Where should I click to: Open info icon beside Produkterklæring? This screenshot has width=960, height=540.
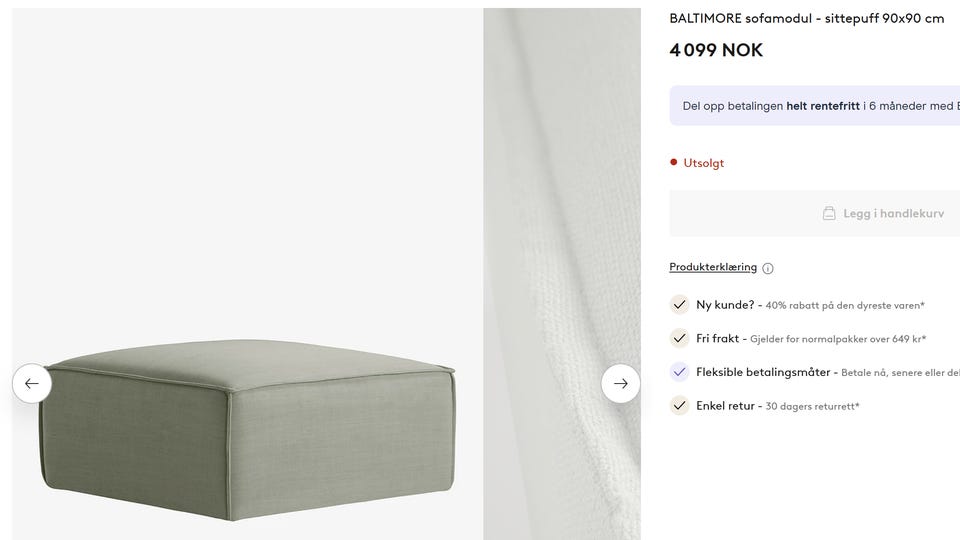pos(768,268)
